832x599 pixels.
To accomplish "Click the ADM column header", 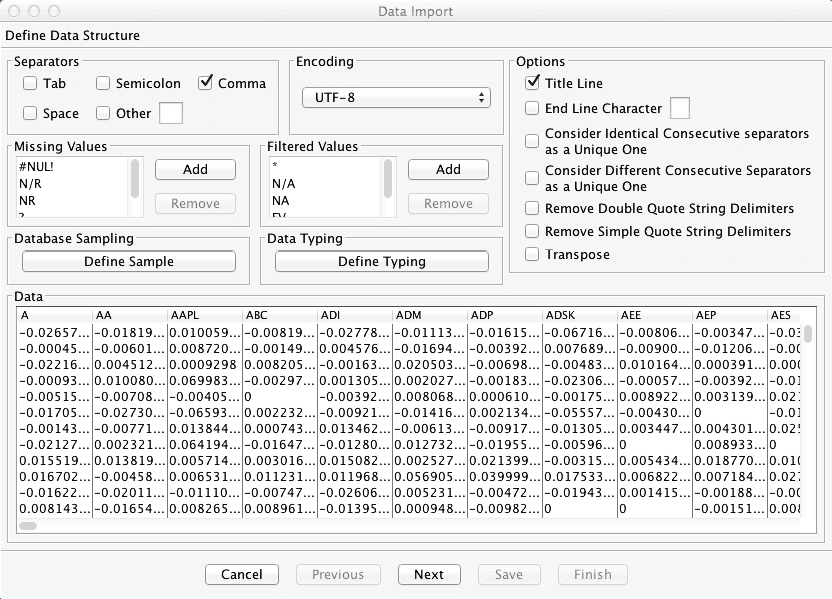I will [430, 315].
